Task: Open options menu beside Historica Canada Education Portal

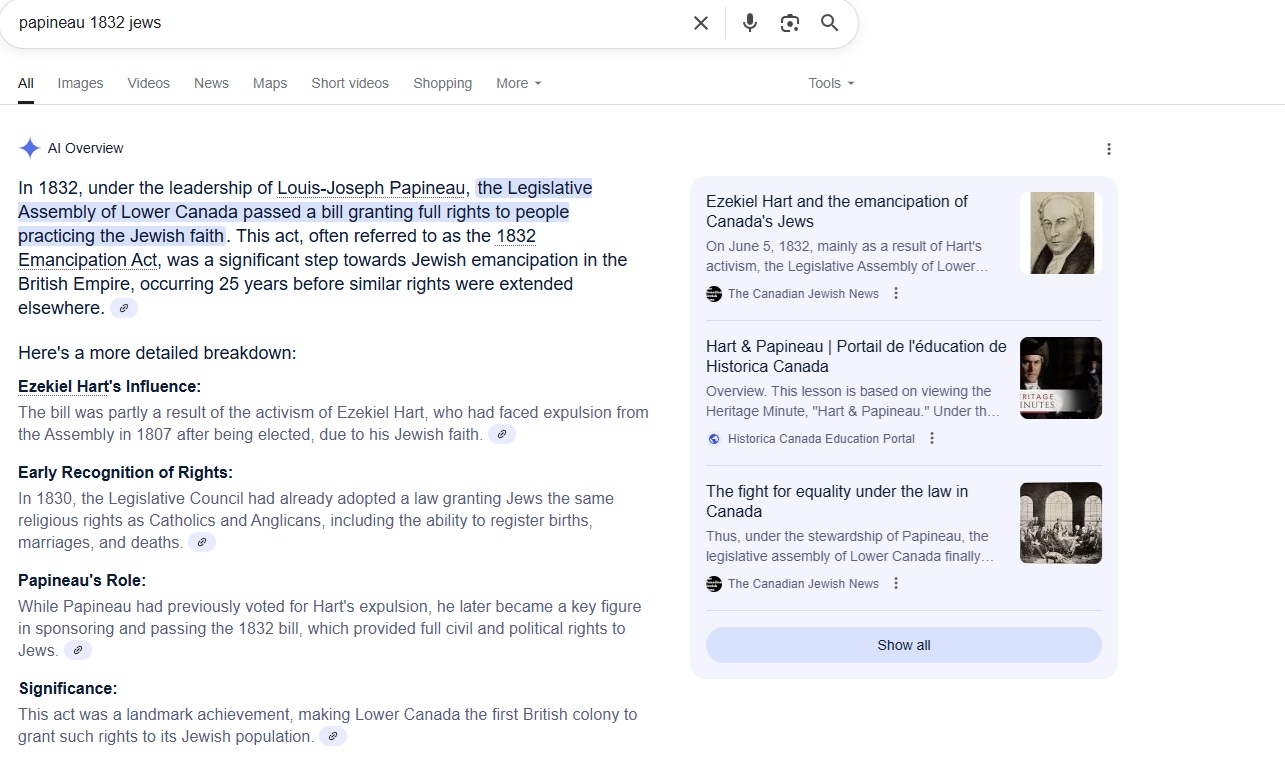Action: tap(932, 438)
